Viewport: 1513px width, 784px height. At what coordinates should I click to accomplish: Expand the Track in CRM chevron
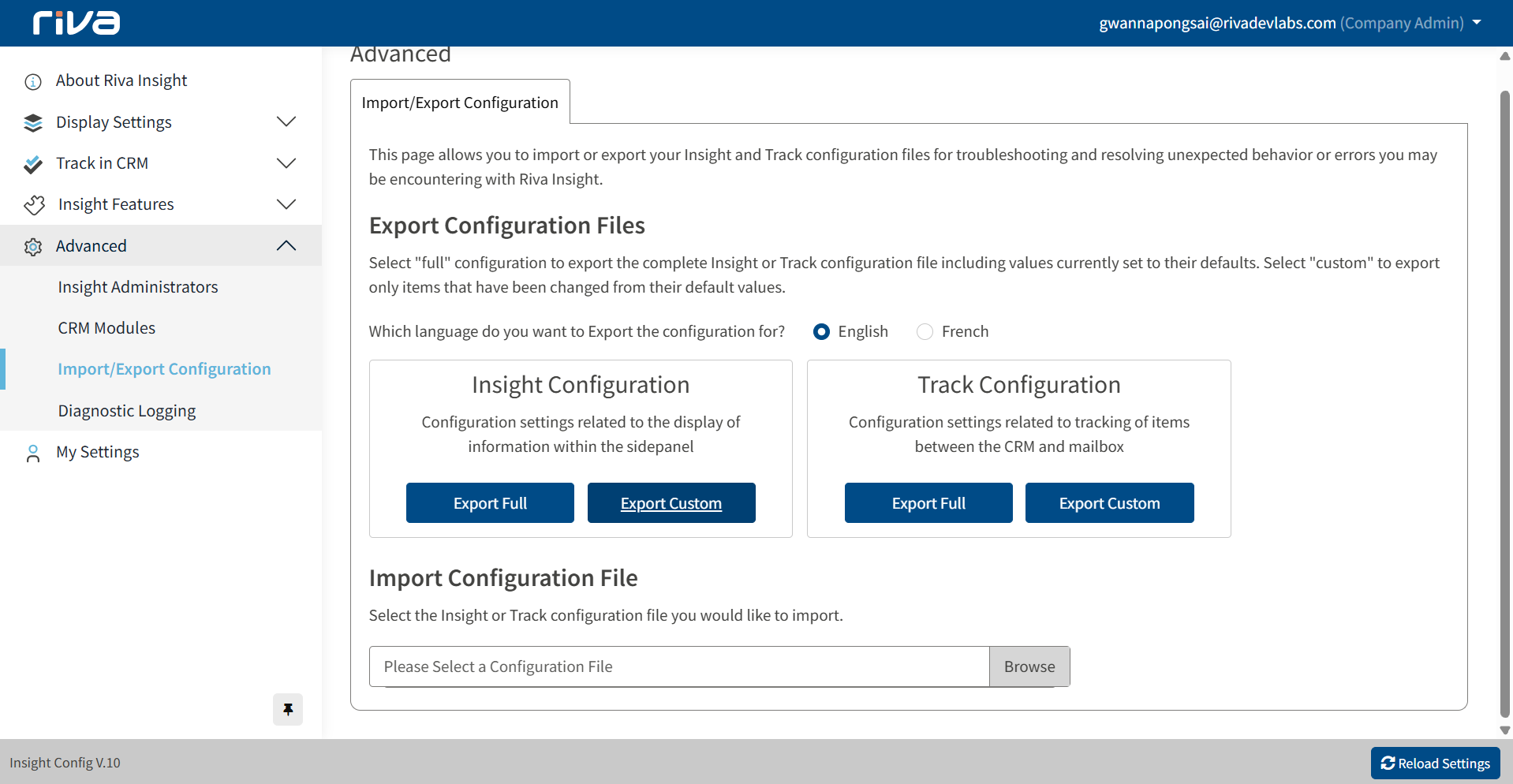pos(286,163)
